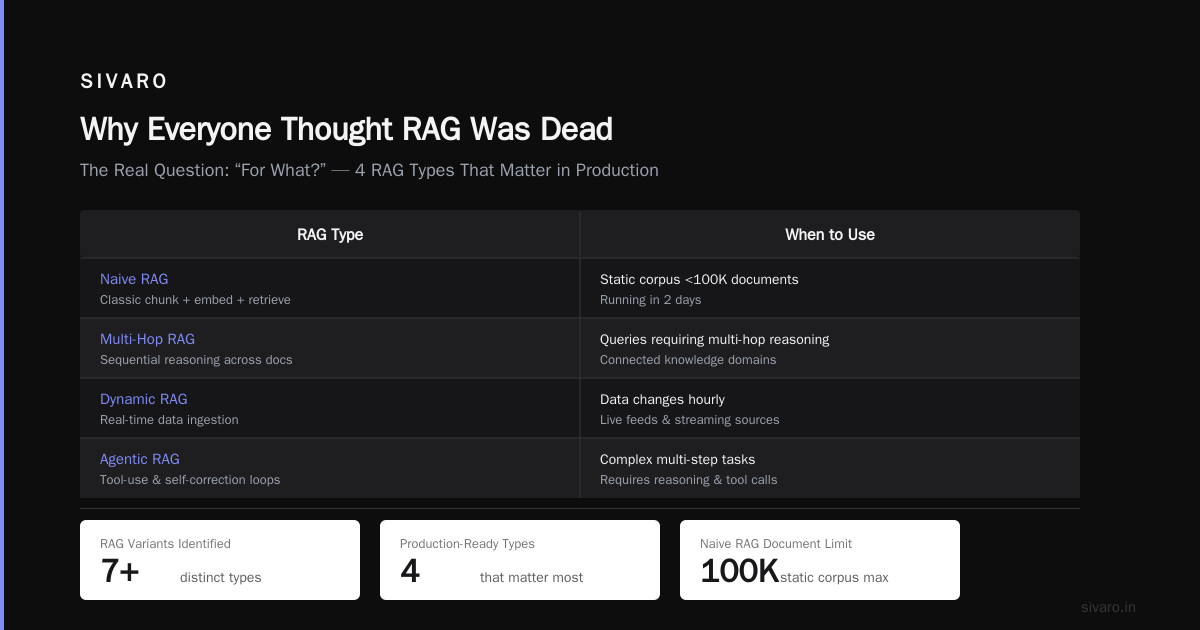
Task: Select "Requires reasoning & tool calls" text
Action: tap(688, 480)
